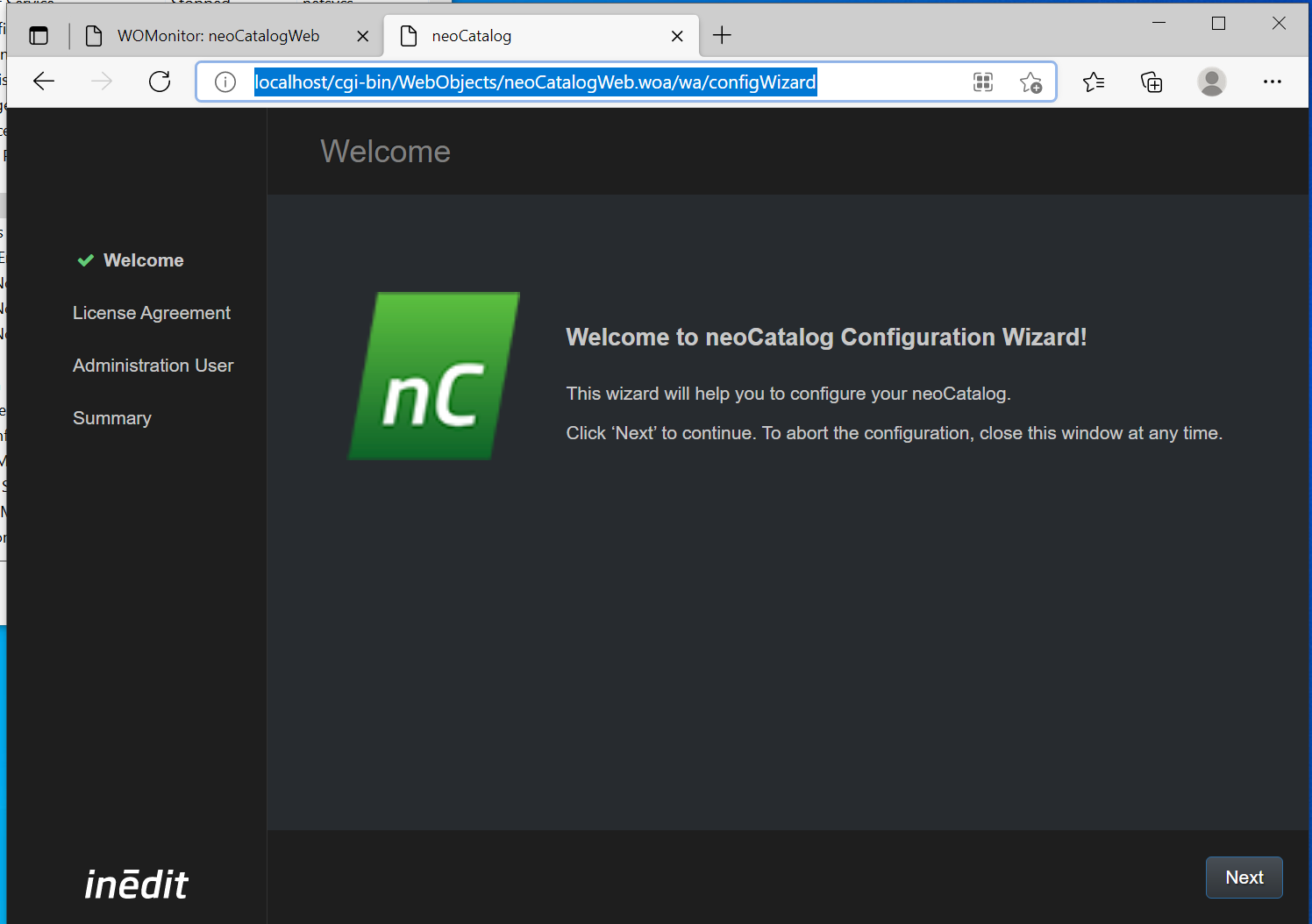Switch to the WOMonitor: neoCatalogWeb tab
The height and width of the screenshot is (924, 1312).
click(218, 36)
